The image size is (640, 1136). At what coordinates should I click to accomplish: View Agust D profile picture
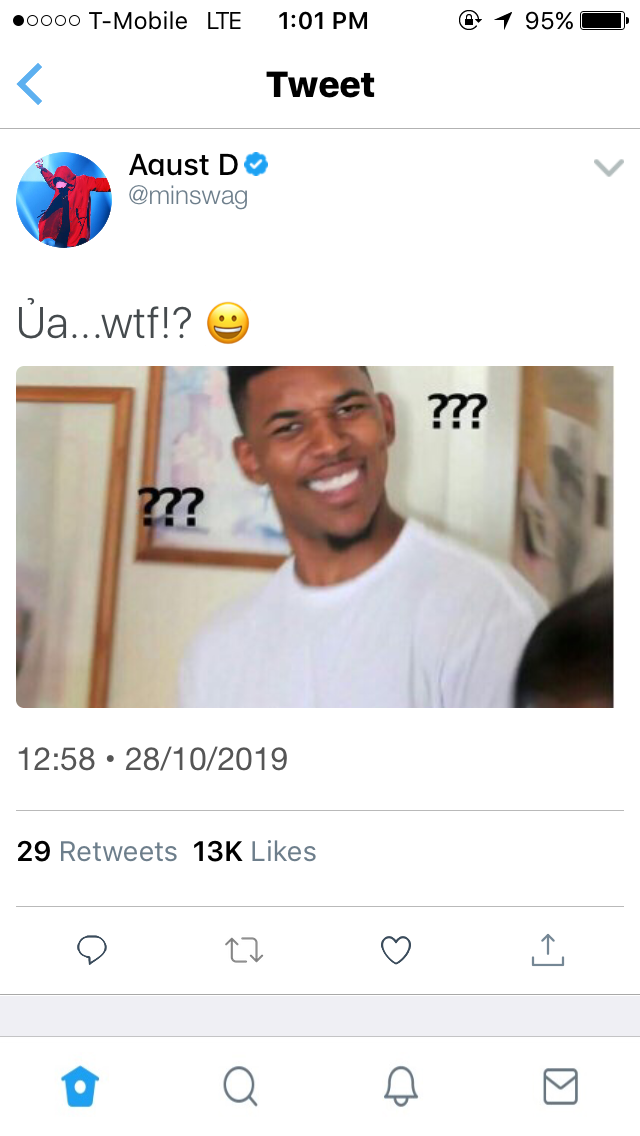pyautogui.click(x=64, y=200)
